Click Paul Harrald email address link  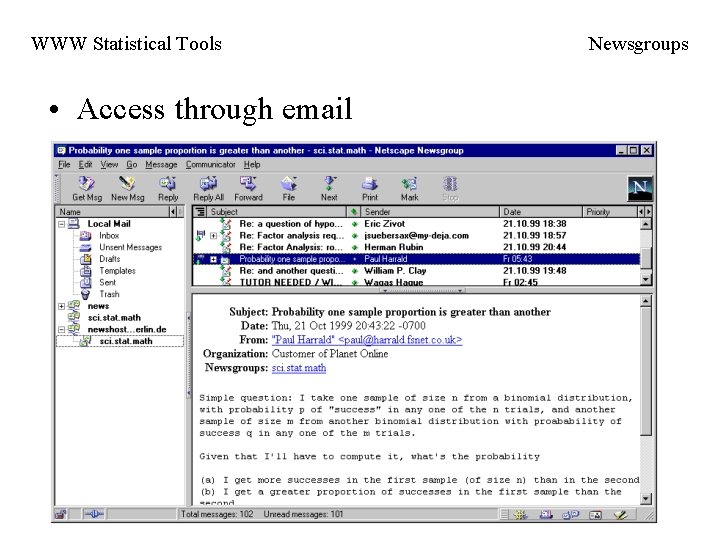click(x=367, y=340)
